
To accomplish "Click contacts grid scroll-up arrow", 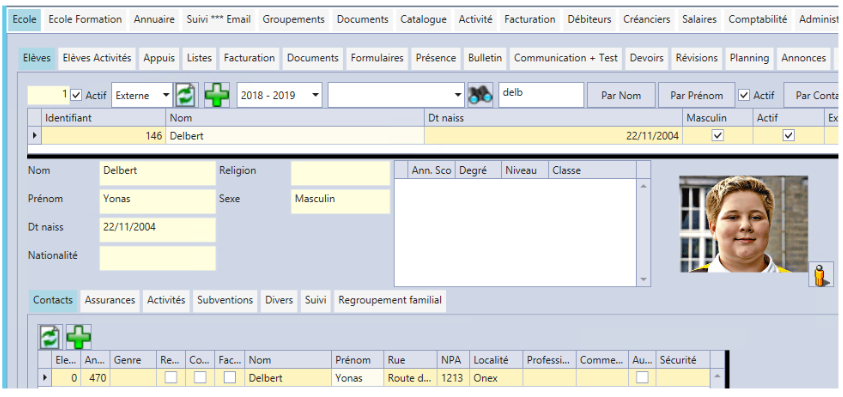I will [x=717, y=377].
